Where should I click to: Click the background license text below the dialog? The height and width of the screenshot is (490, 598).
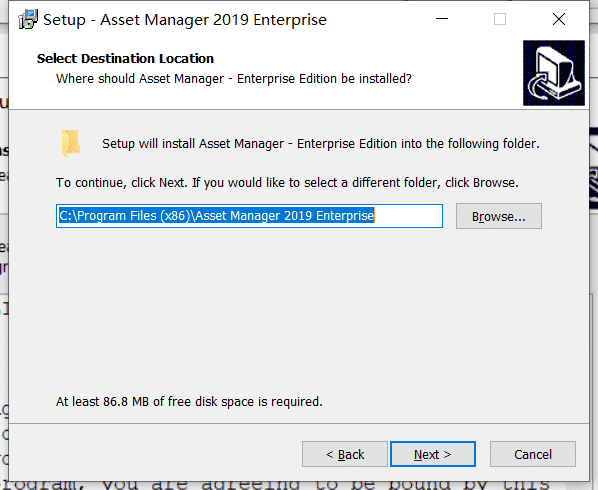(275, 485)
